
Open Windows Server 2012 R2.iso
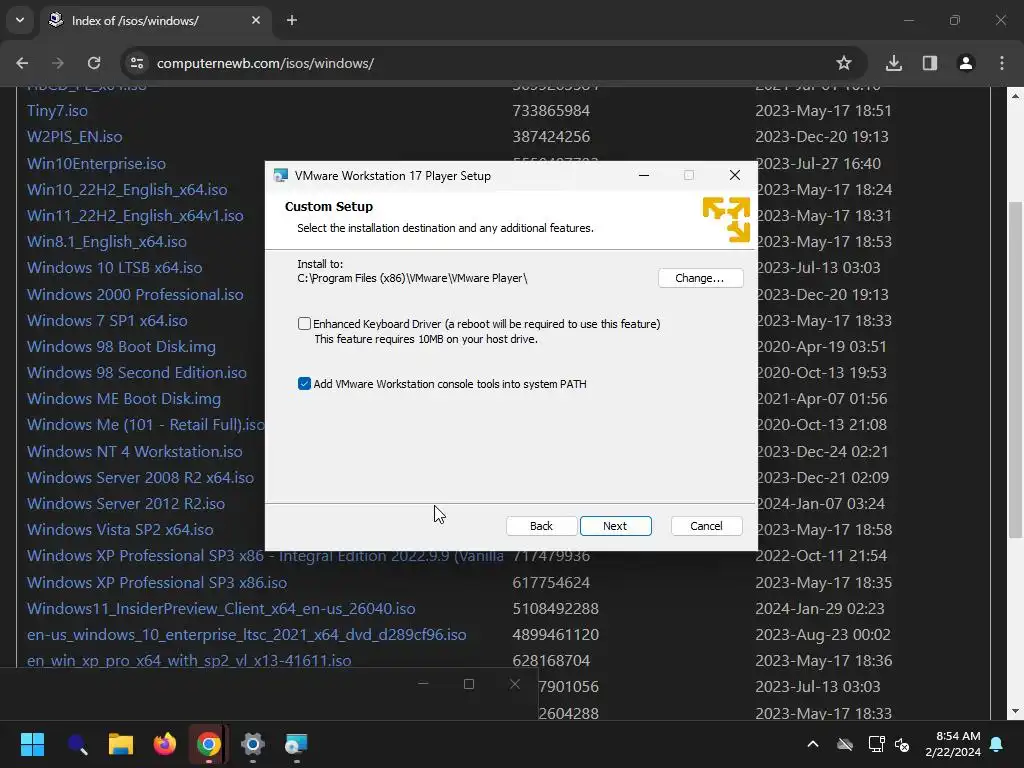(x=126, y=504)
